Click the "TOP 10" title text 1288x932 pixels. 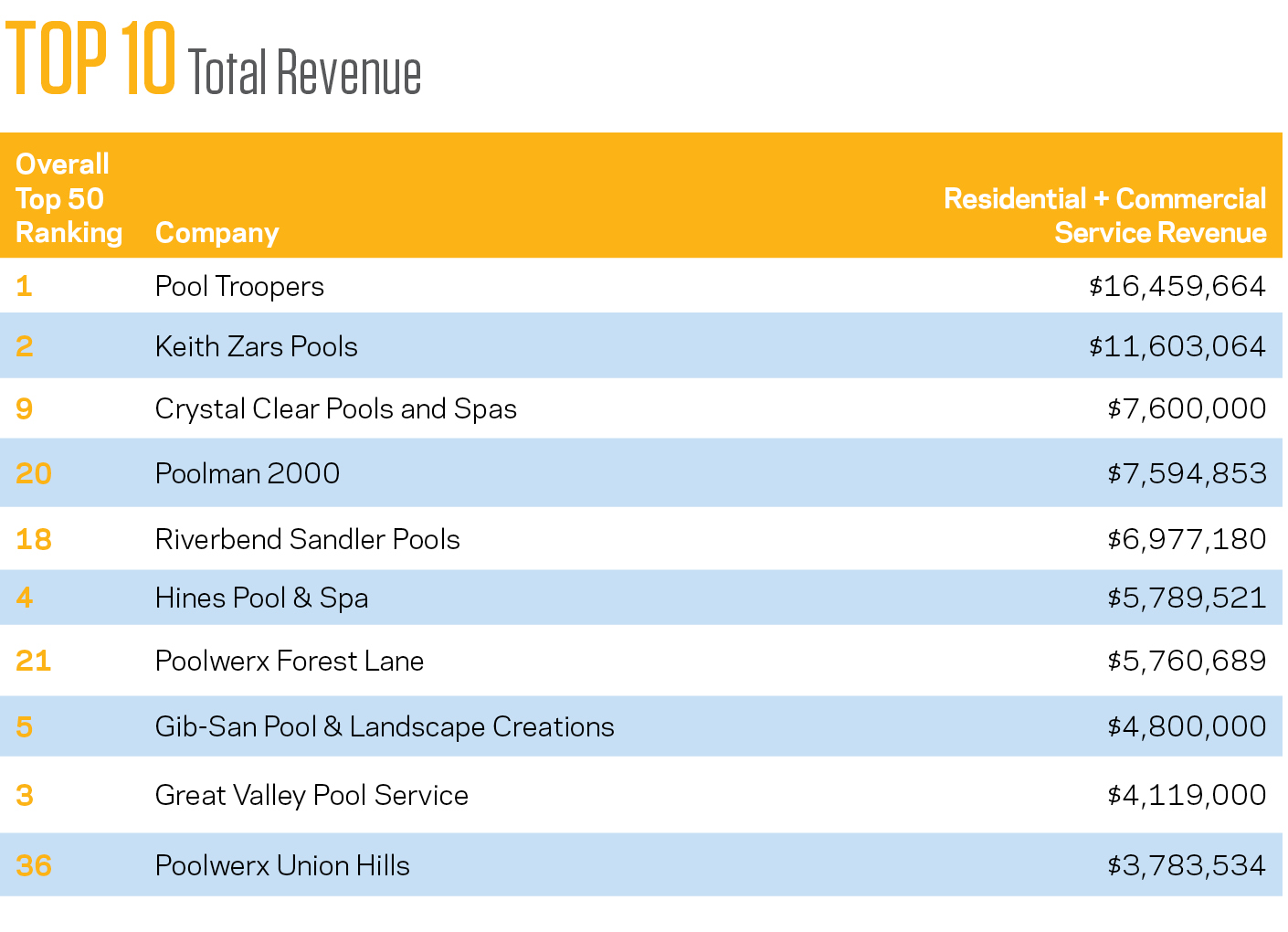pos(90,59)
